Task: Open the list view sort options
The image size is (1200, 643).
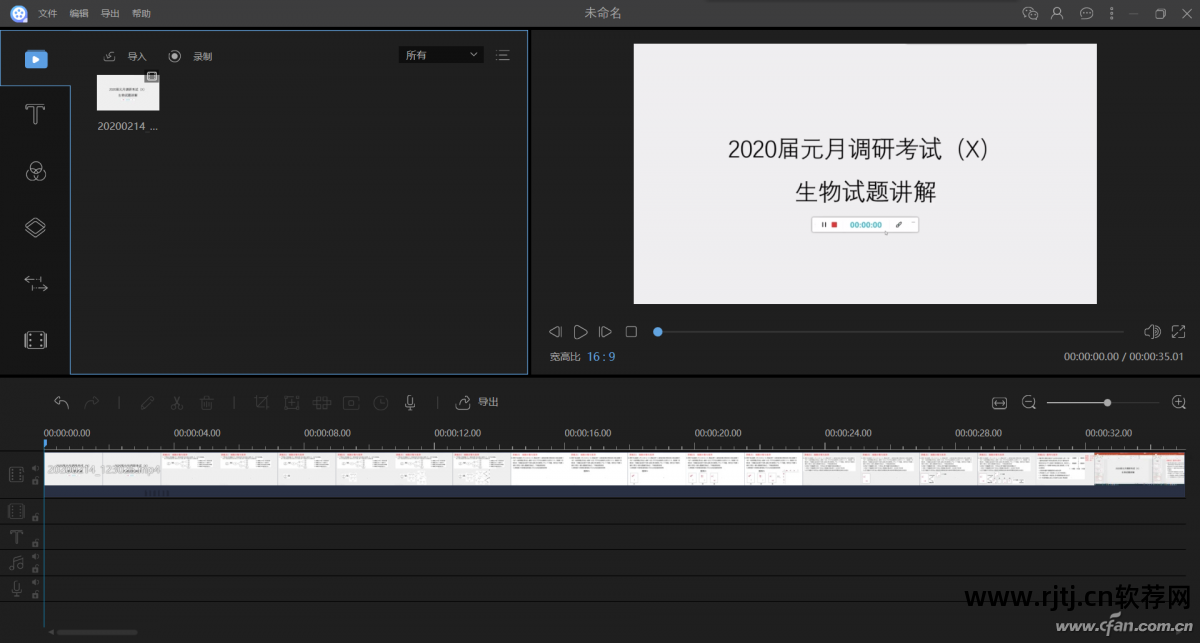Action: [502, 55]
